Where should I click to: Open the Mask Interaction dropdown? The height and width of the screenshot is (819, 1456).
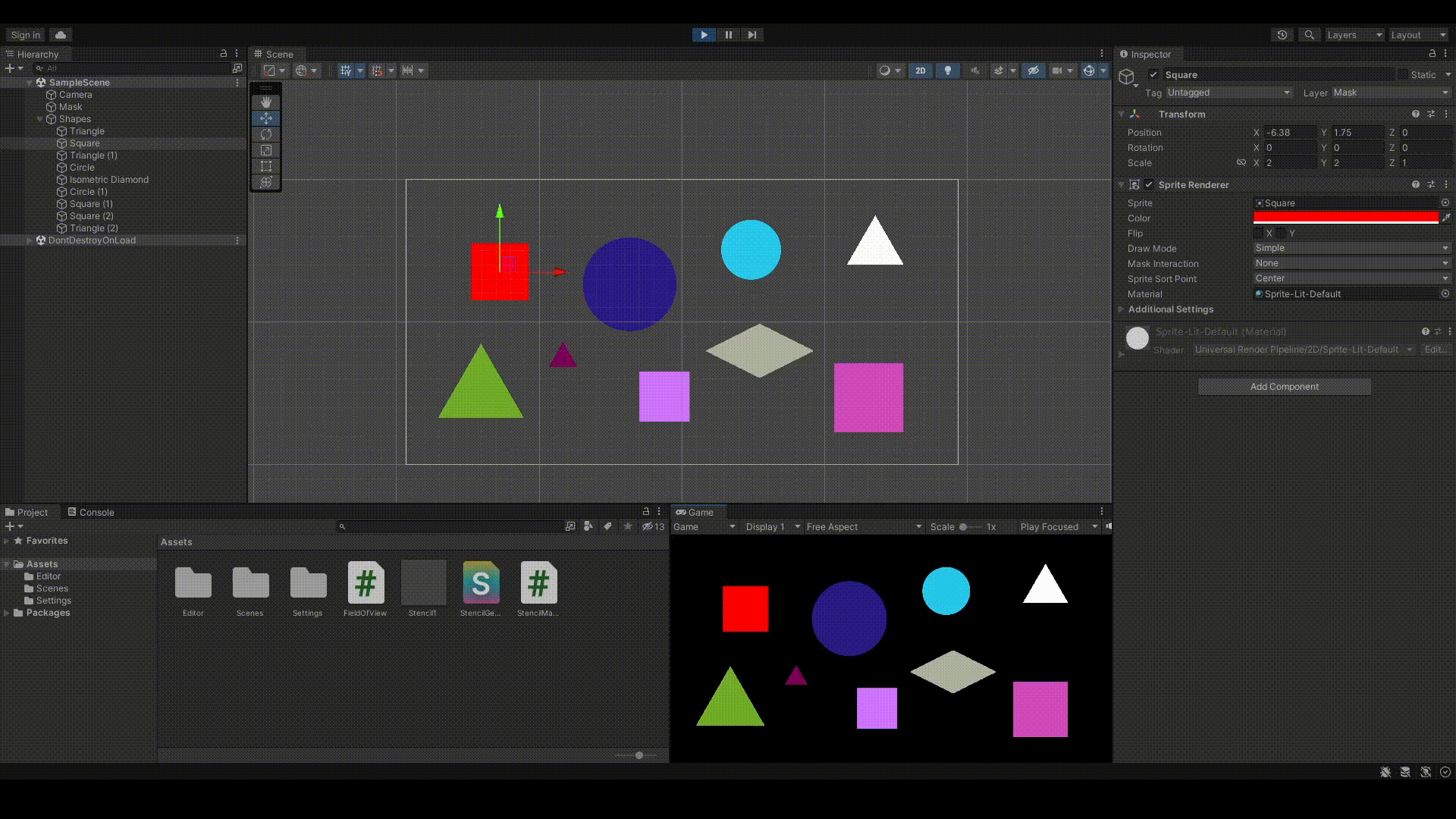click(1351, 263)
